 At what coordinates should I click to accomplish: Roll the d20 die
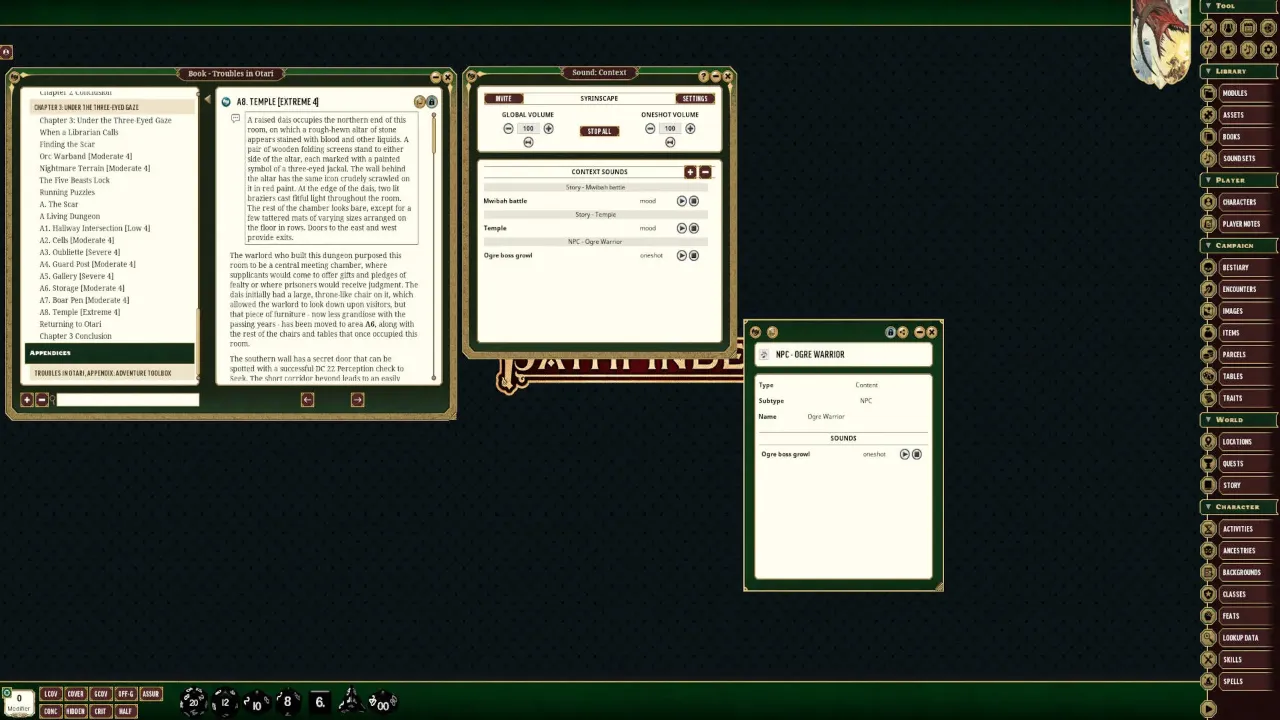(x=193, y=701)
